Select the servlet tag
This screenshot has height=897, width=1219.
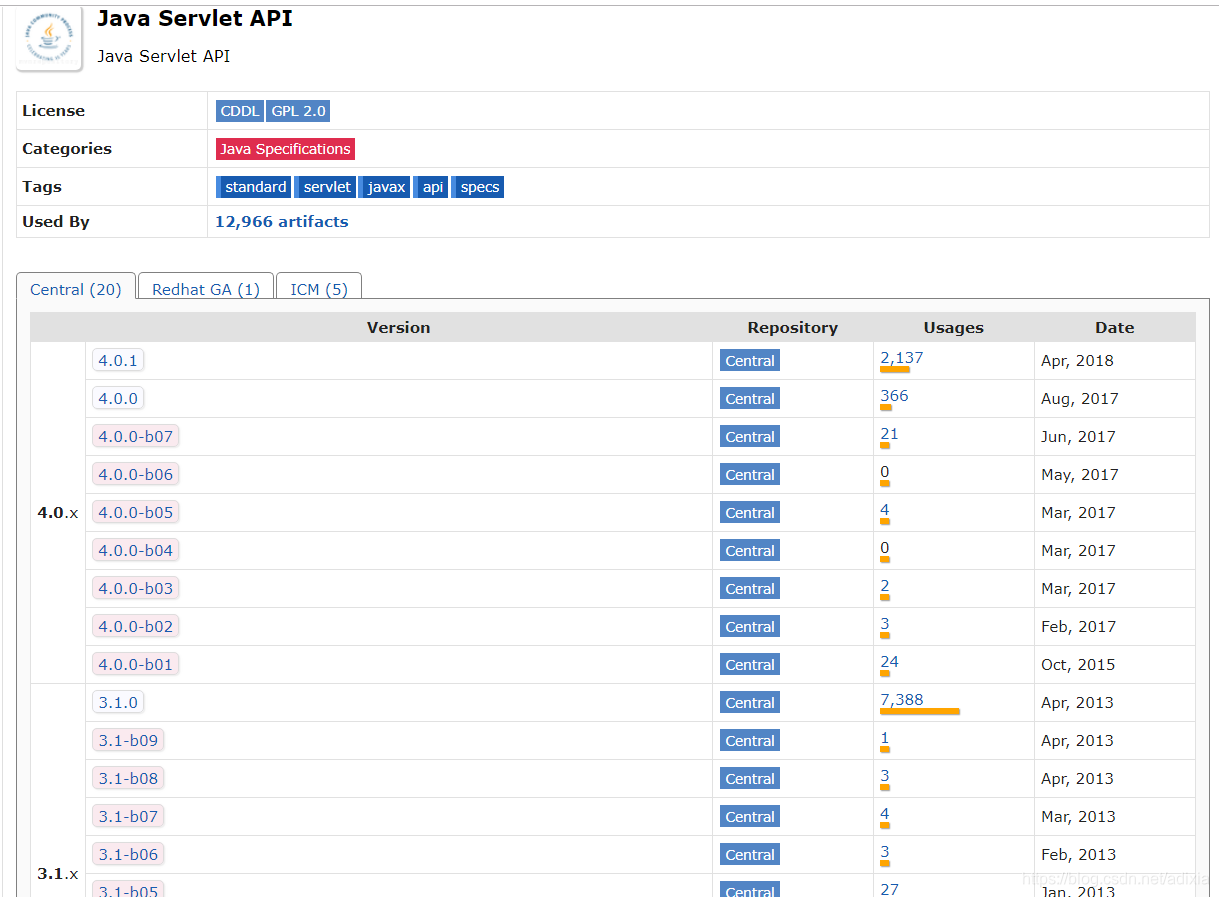[x=326, y=187]
